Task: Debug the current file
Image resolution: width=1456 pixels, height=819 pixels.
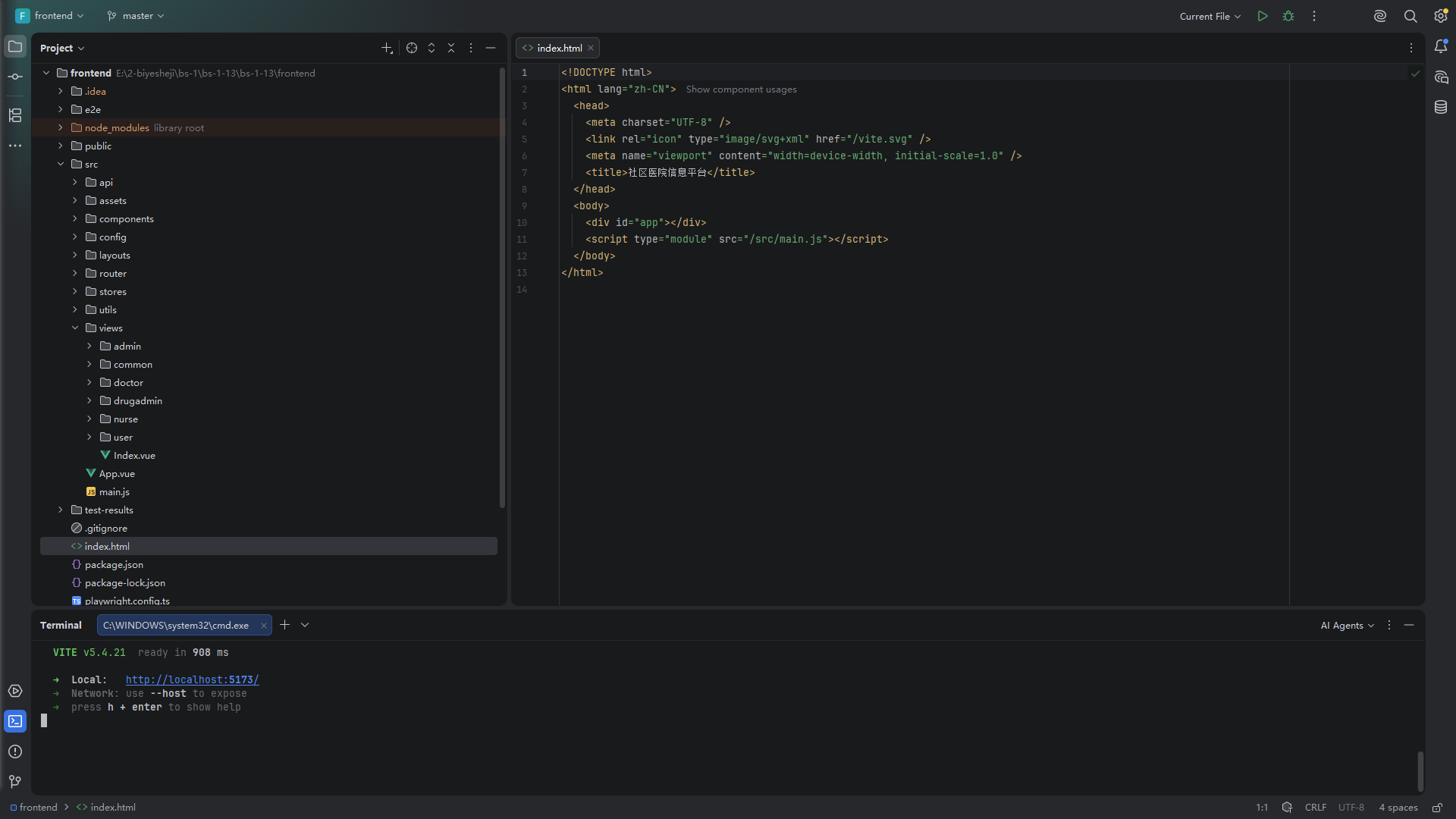Action: click(1288, 16)
